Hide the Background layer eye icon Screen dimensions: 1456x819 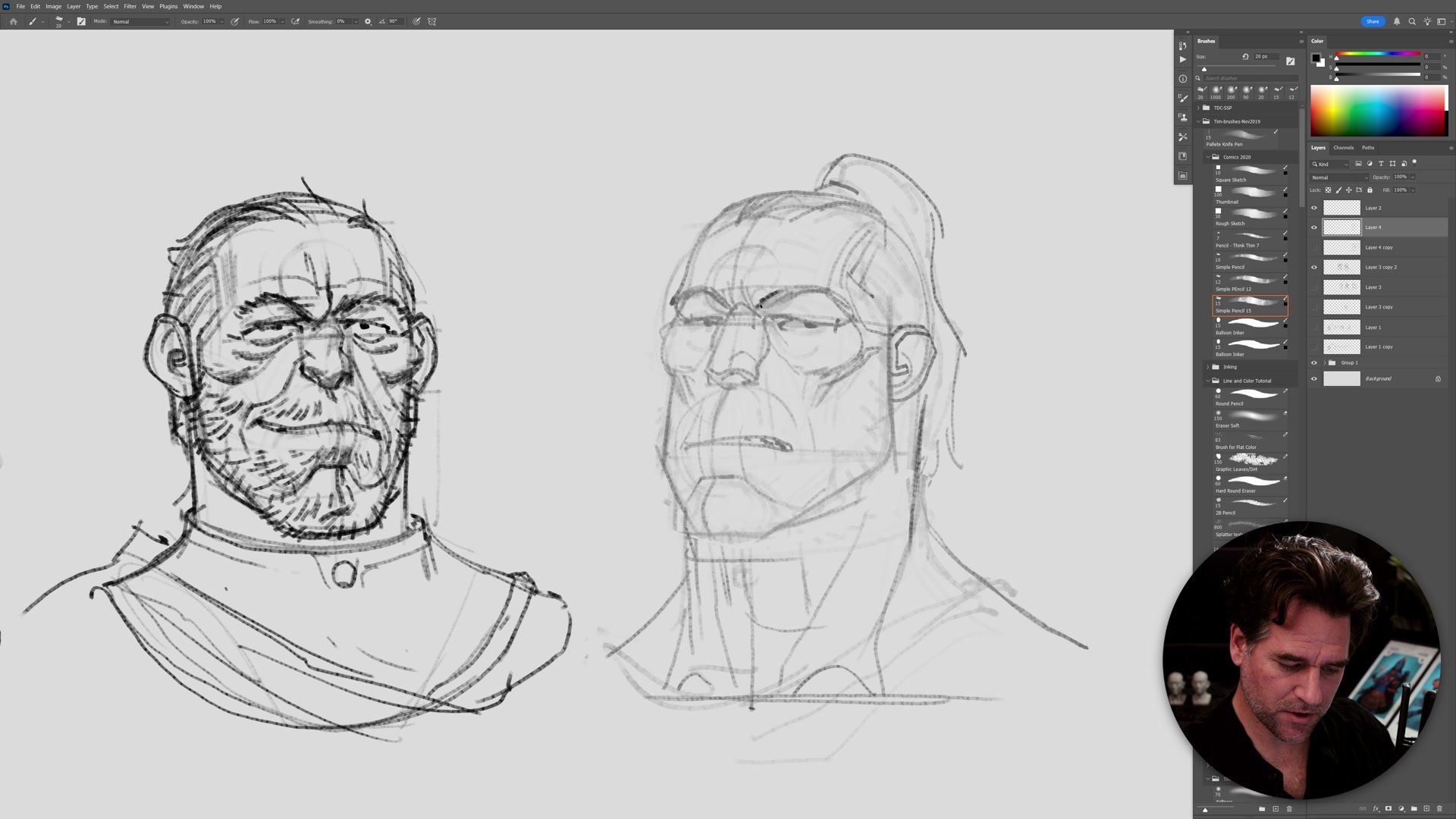coord(1314,378)
